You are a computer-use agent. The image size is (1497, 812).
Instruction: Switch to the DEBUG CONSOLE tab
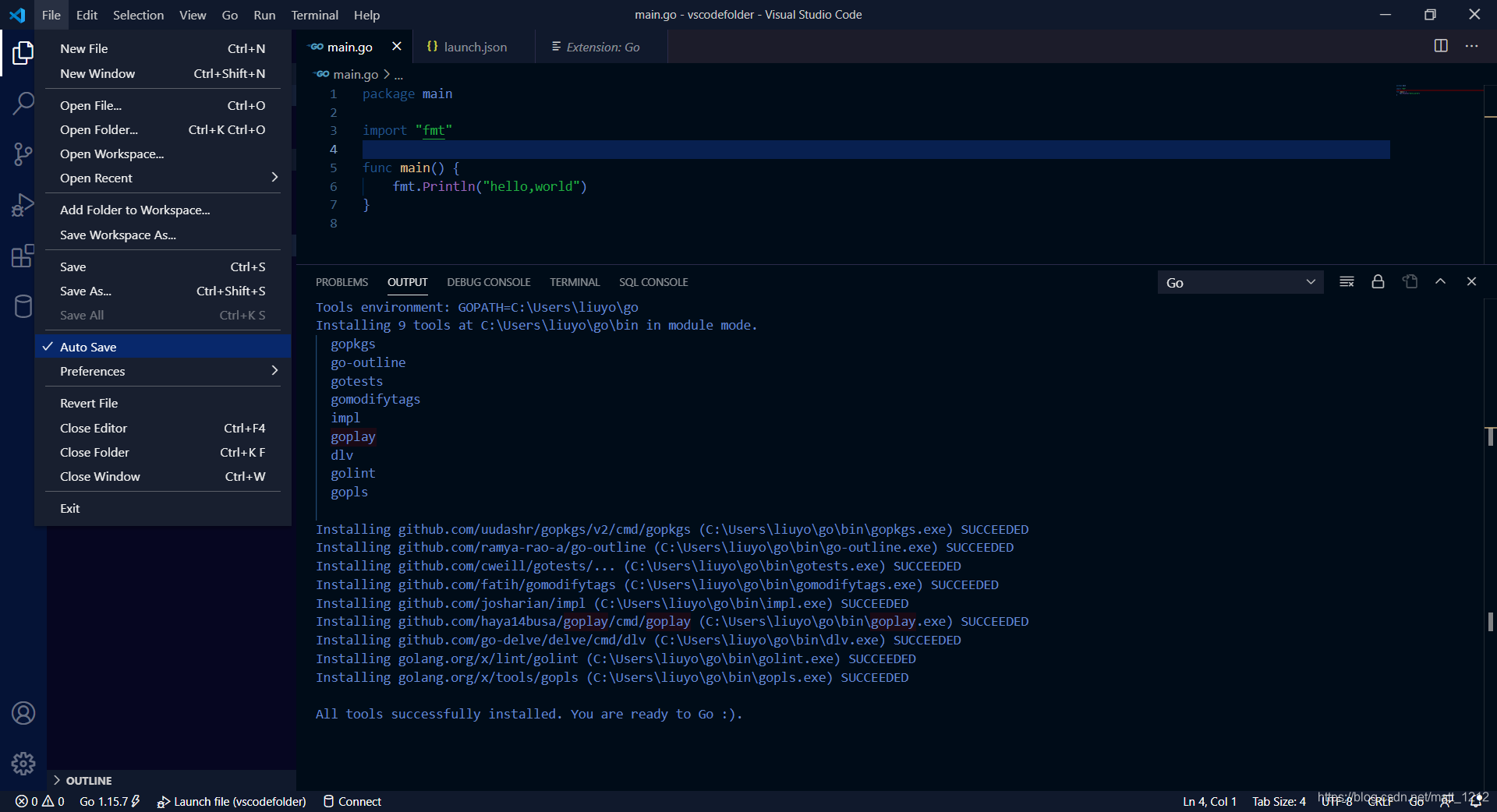pos(488,282)
